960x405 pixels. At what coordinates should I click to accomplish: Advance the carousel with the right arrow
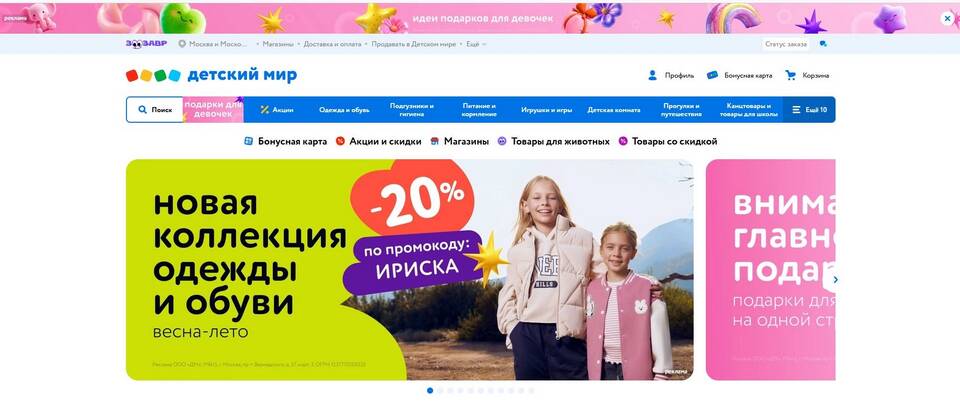pos(835,280)
